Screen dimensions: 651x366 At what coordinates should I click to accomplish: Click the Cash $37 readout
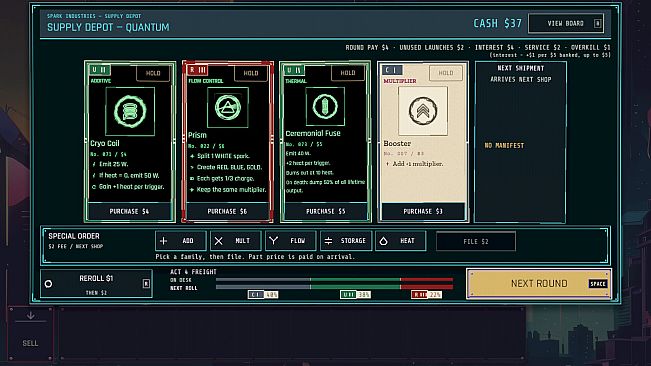coord(497,24)
